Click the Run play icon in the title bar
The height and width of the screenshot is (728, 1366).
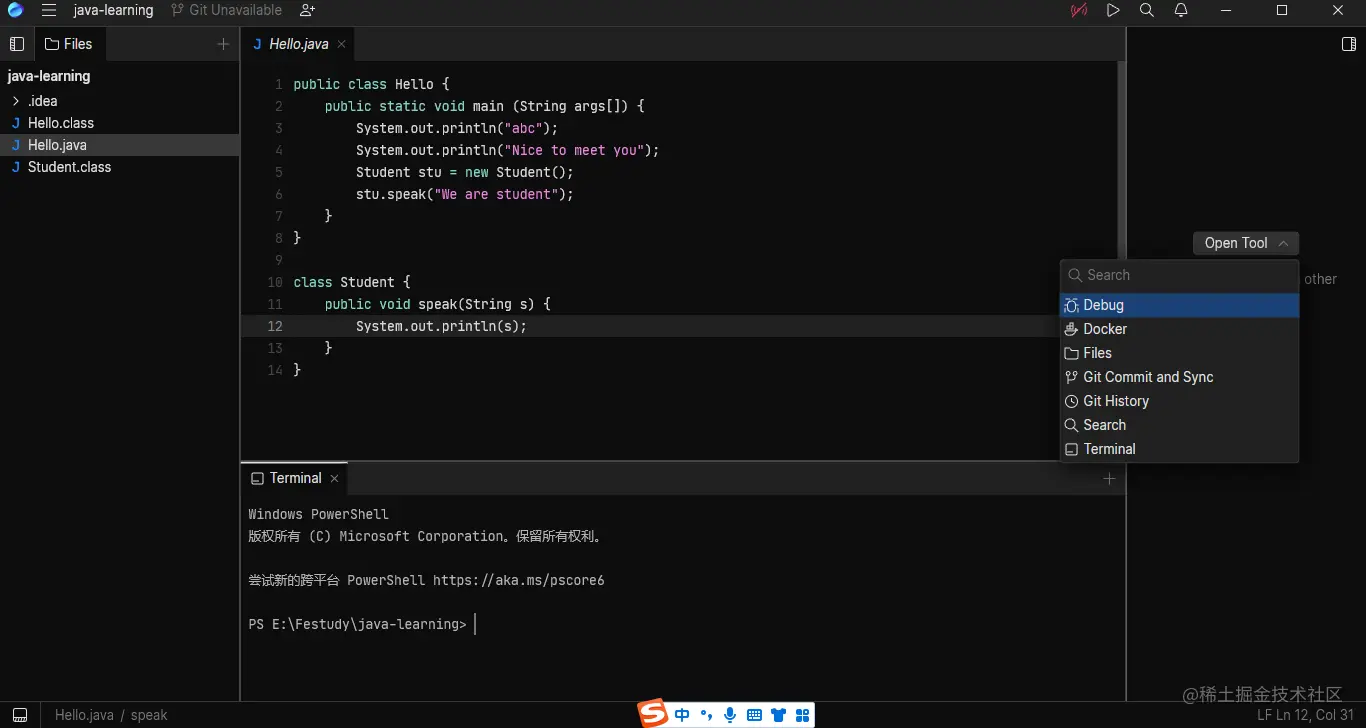click(1113, 11)
